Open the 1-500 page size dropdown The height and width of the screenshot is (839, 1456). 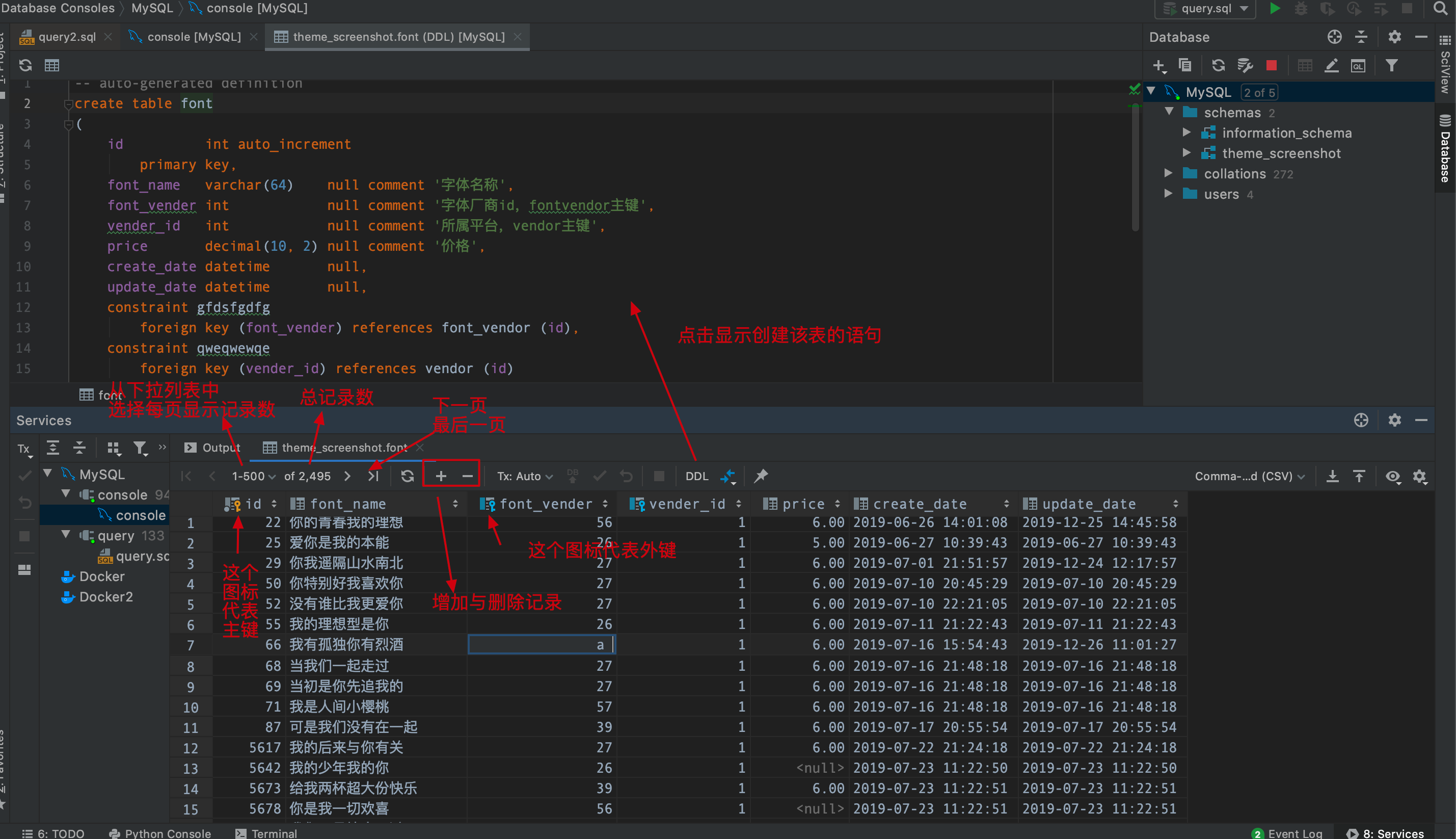[x=253, y=477]
